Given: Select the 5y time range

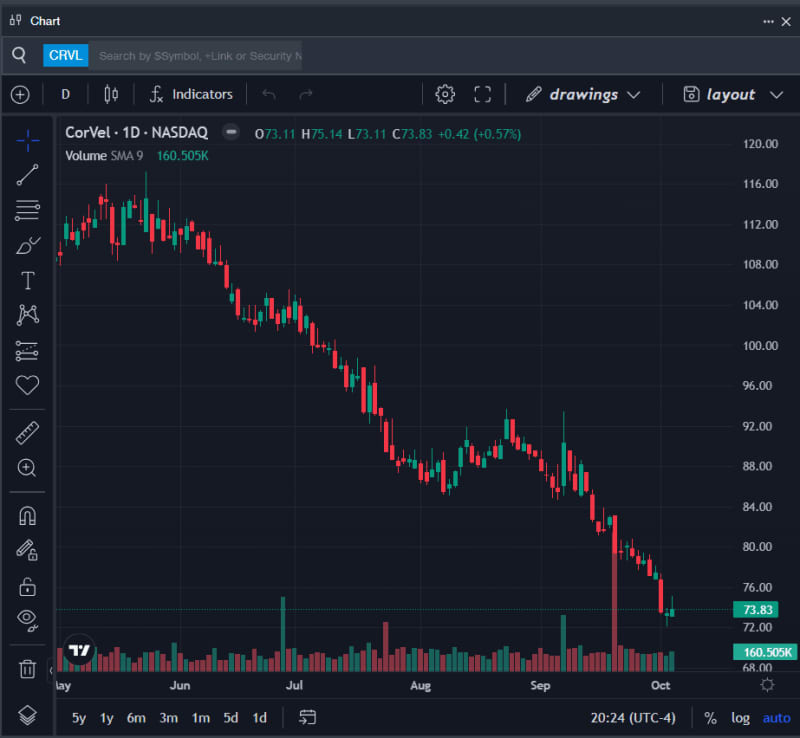Looking at the screenshot, I should point(79,717).
